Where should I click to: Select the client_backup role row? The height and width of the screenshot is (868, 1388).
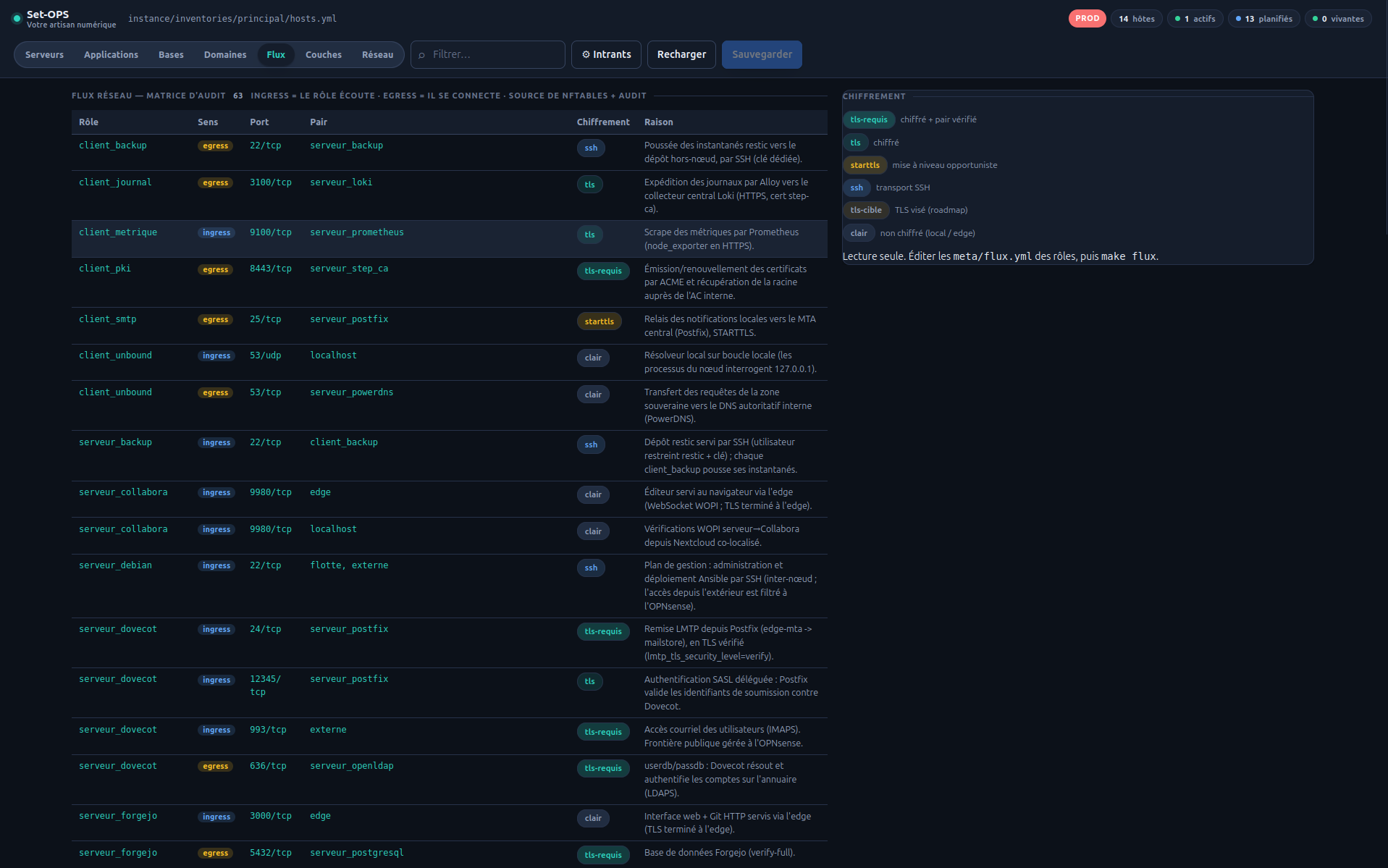[x=449, y=152]
